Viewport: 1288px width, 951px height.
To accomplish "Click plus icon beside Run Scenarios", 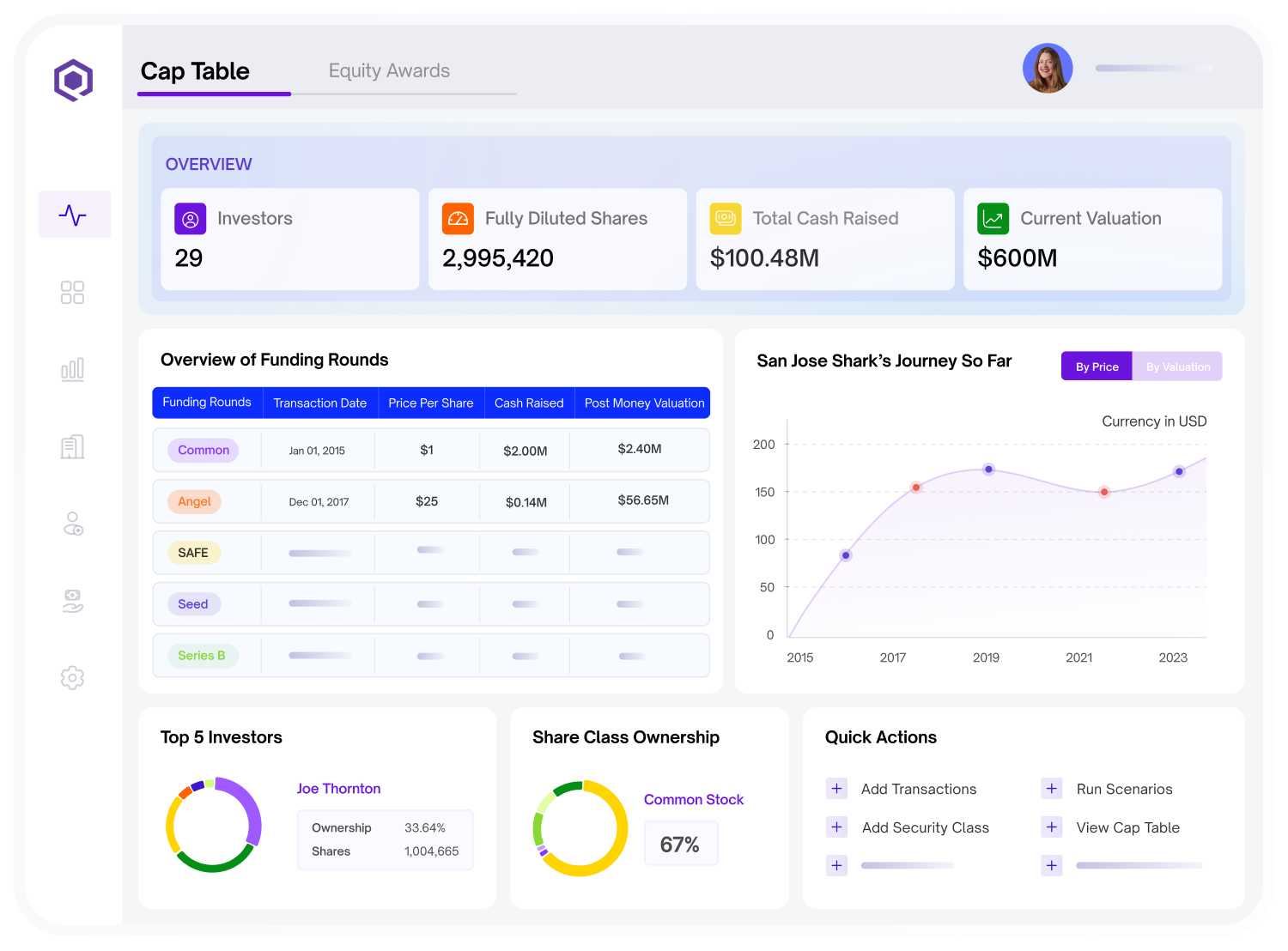I will click(1052, 789).
